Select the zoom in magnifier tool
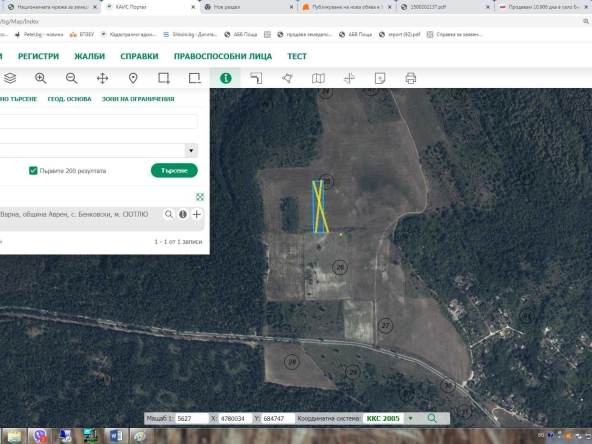This screenshot has width=592, height=444. (x=40, y=78)
